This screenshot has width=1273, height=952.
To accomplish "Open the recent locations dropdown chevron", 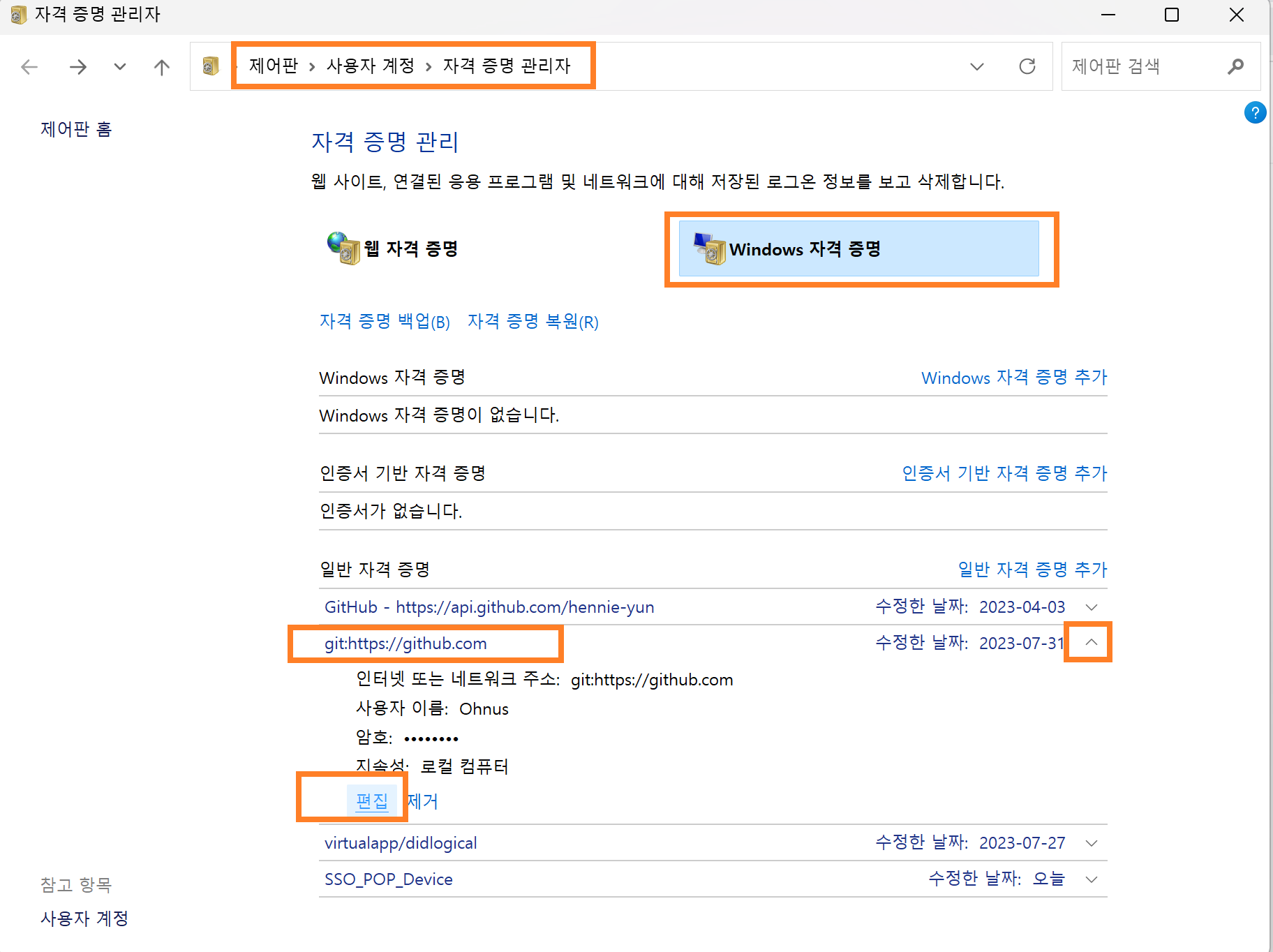I will [x=120, y=67].
